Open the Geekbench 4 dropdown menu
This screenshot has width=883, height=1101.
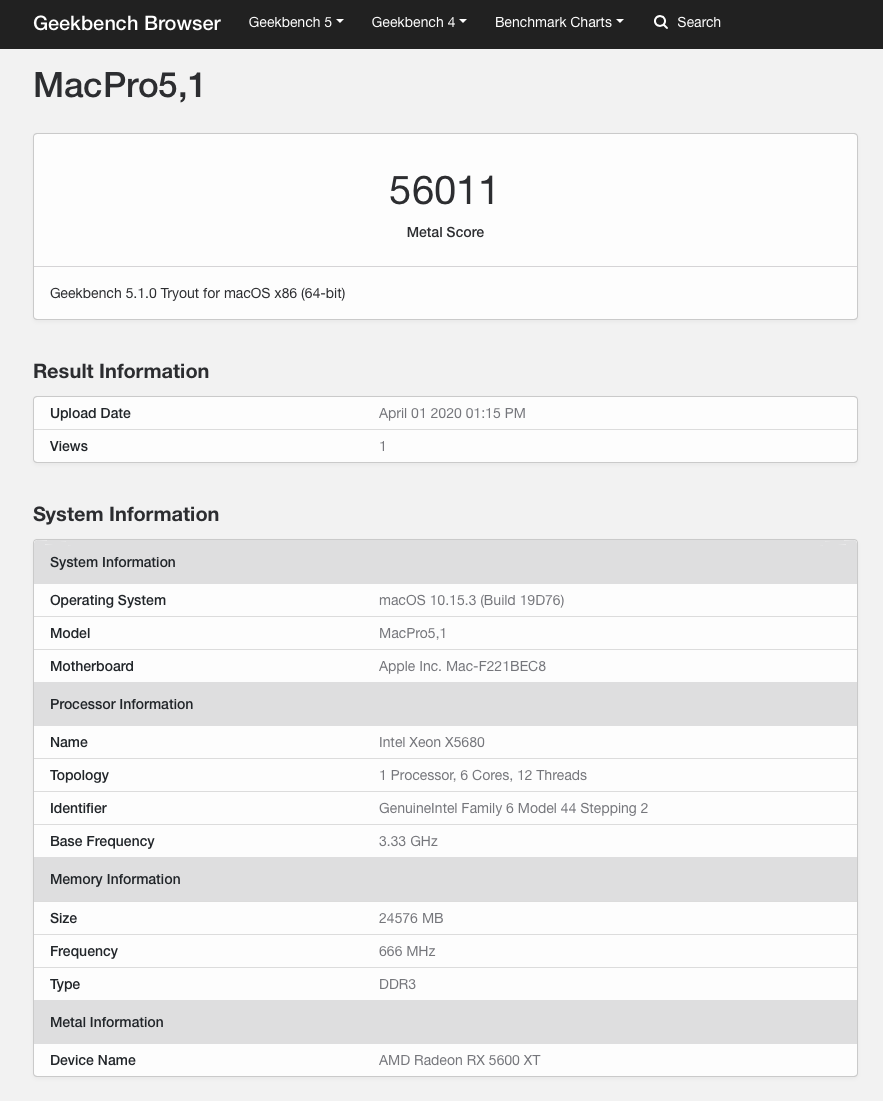pos(419,22)
